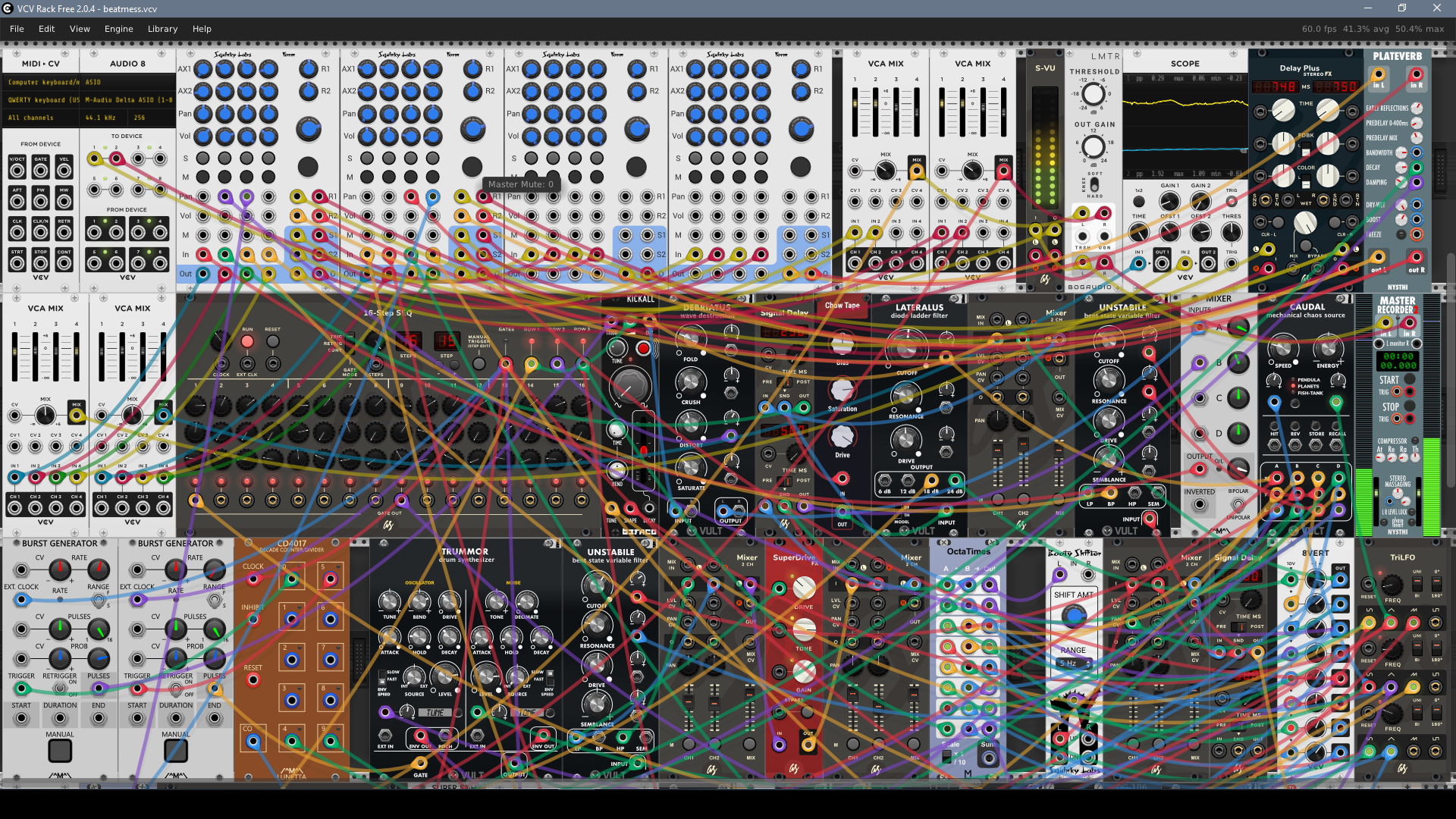The image size is (1456, 819).
Task: Click RUN button on 16-Step SEQ
Action: 247,341
